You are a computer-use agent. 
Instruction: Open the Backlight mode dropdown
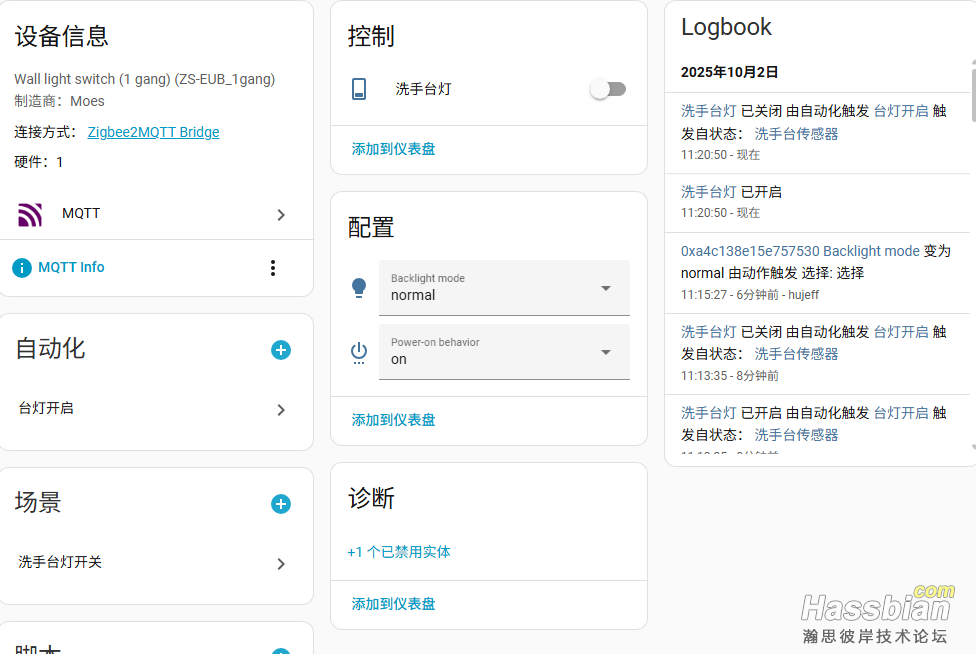[x=504, y=288]
